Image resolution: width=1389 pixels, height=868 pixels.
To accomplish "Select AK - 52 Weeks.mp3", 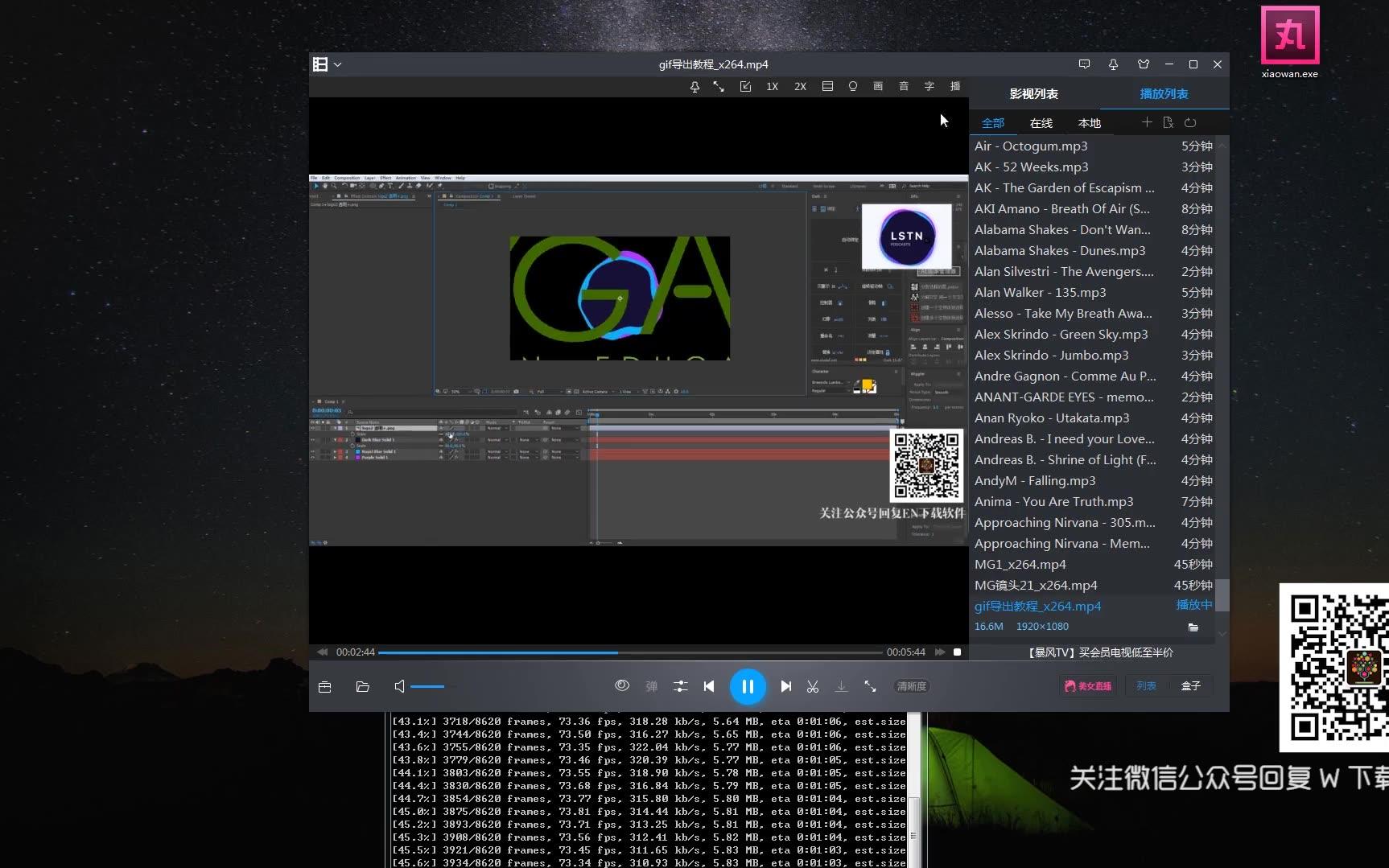I will (x=1094, y=167).
